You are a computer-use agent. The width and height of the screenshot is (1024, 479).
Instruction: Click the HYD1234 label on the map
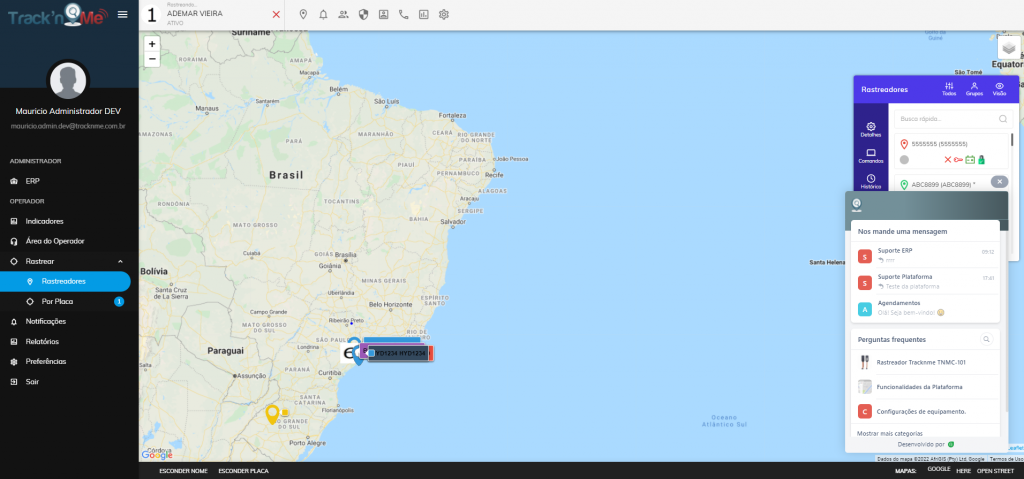pyautogui.click(x=400, y=354)
